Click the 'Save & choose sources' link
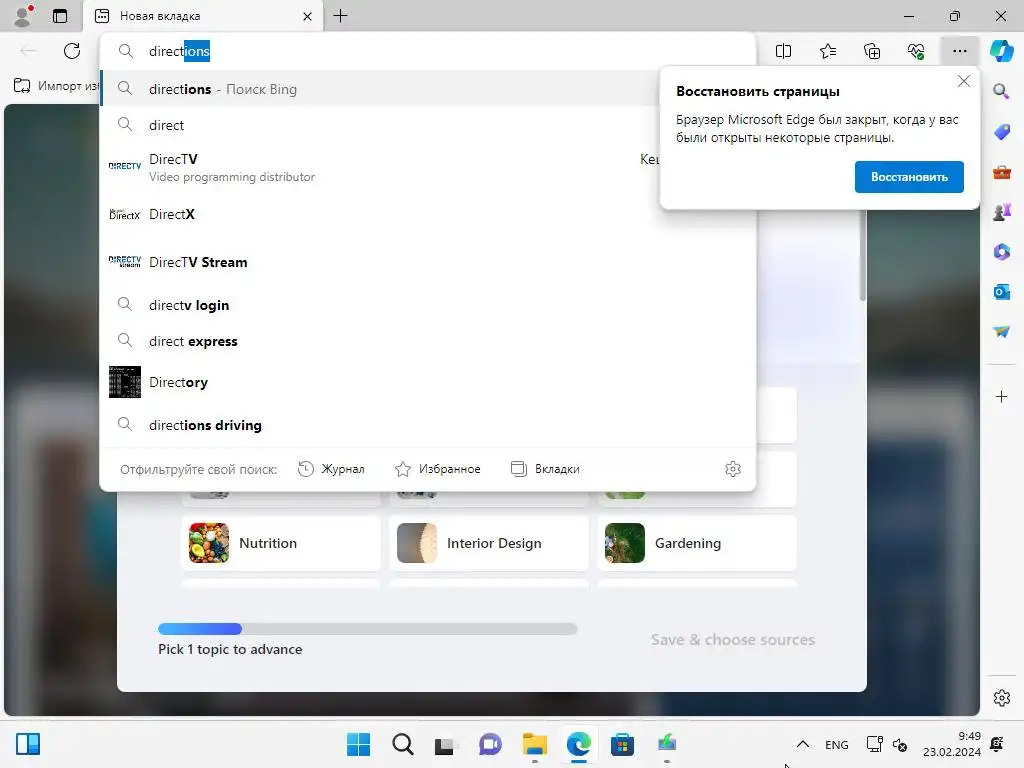 pyautogui.click(x=733, y=640)
